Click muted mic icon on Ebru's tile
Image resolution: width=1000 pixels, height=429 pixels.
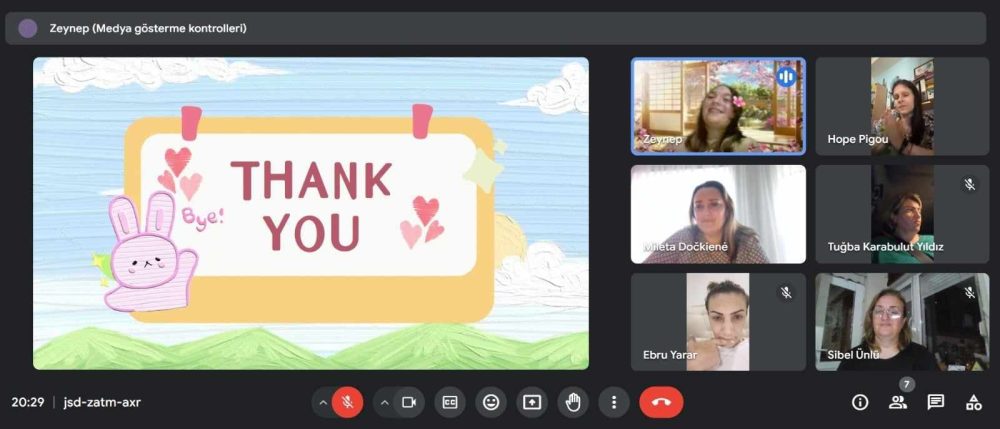click(786, 293)
